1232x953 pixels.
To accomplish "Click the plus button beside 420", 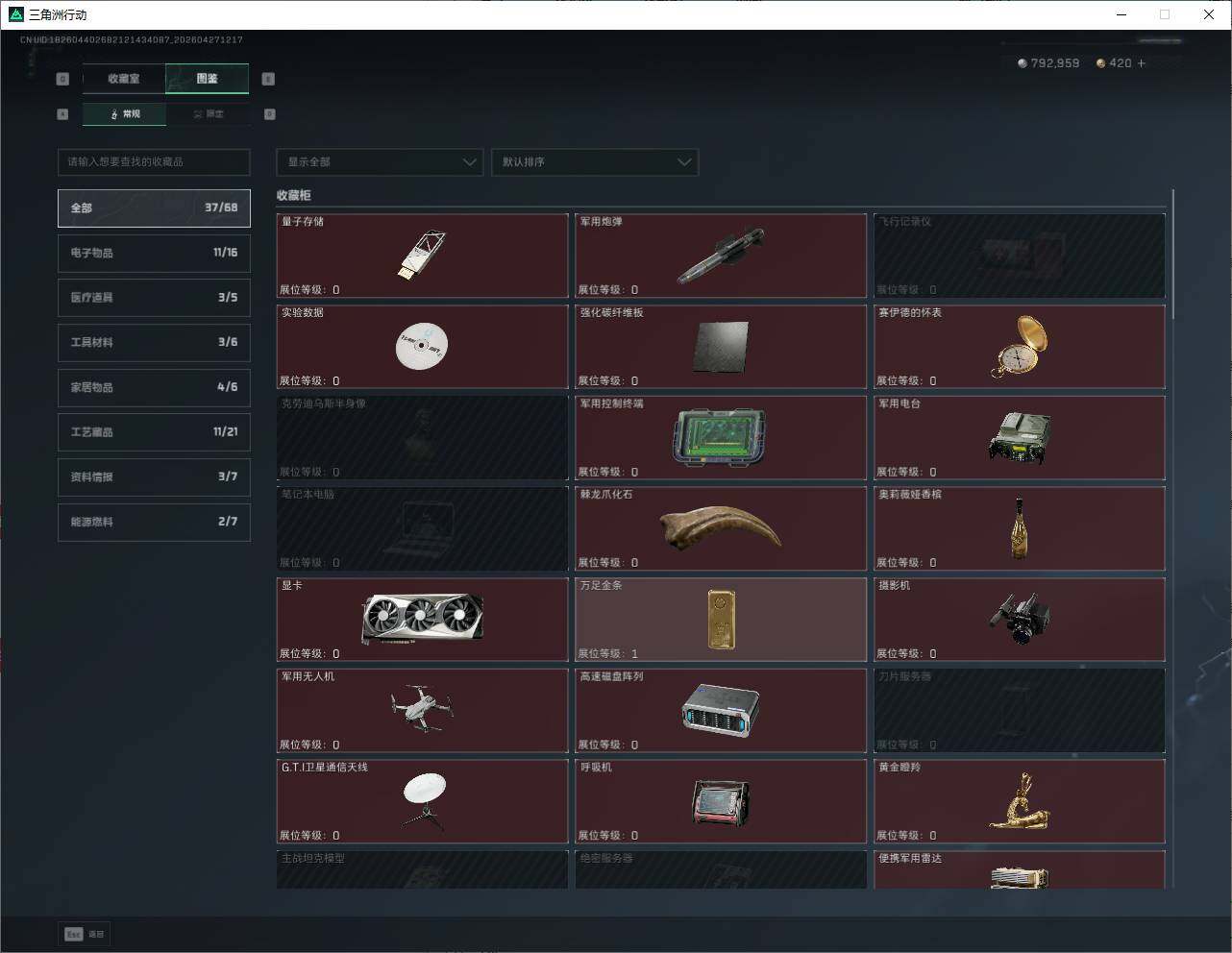I will pos(1142,63).
